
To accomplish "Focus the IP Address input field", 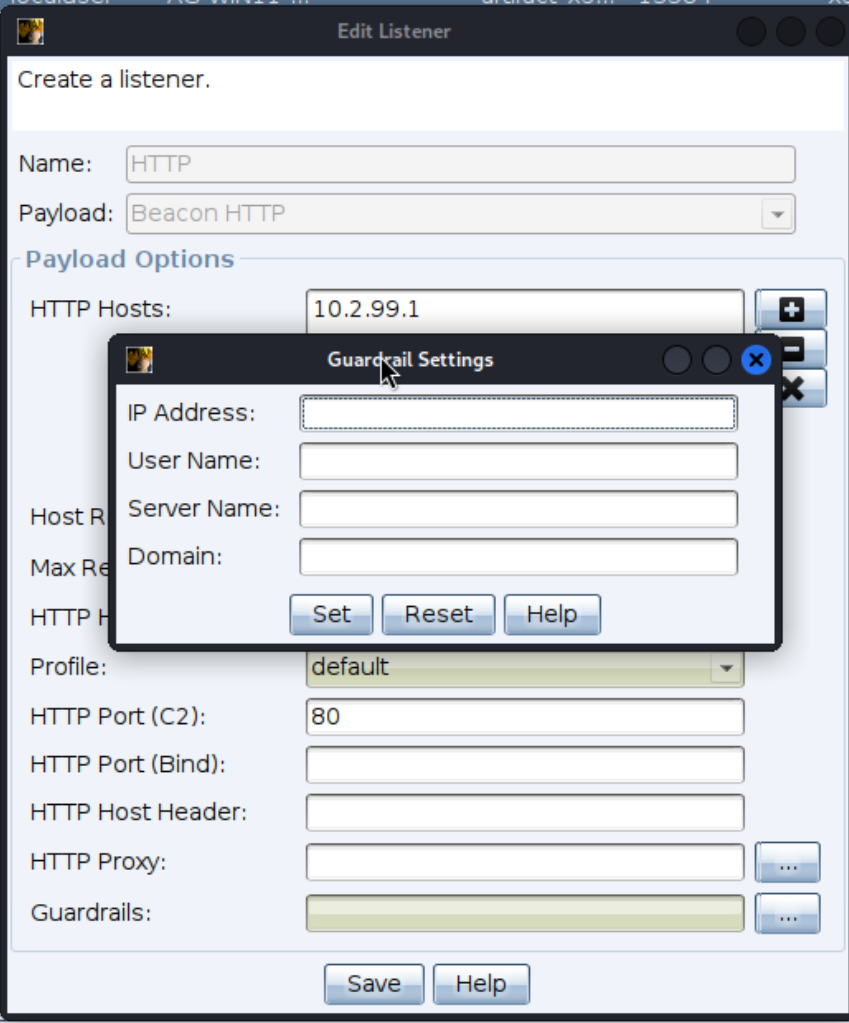I will click(518, 413).
